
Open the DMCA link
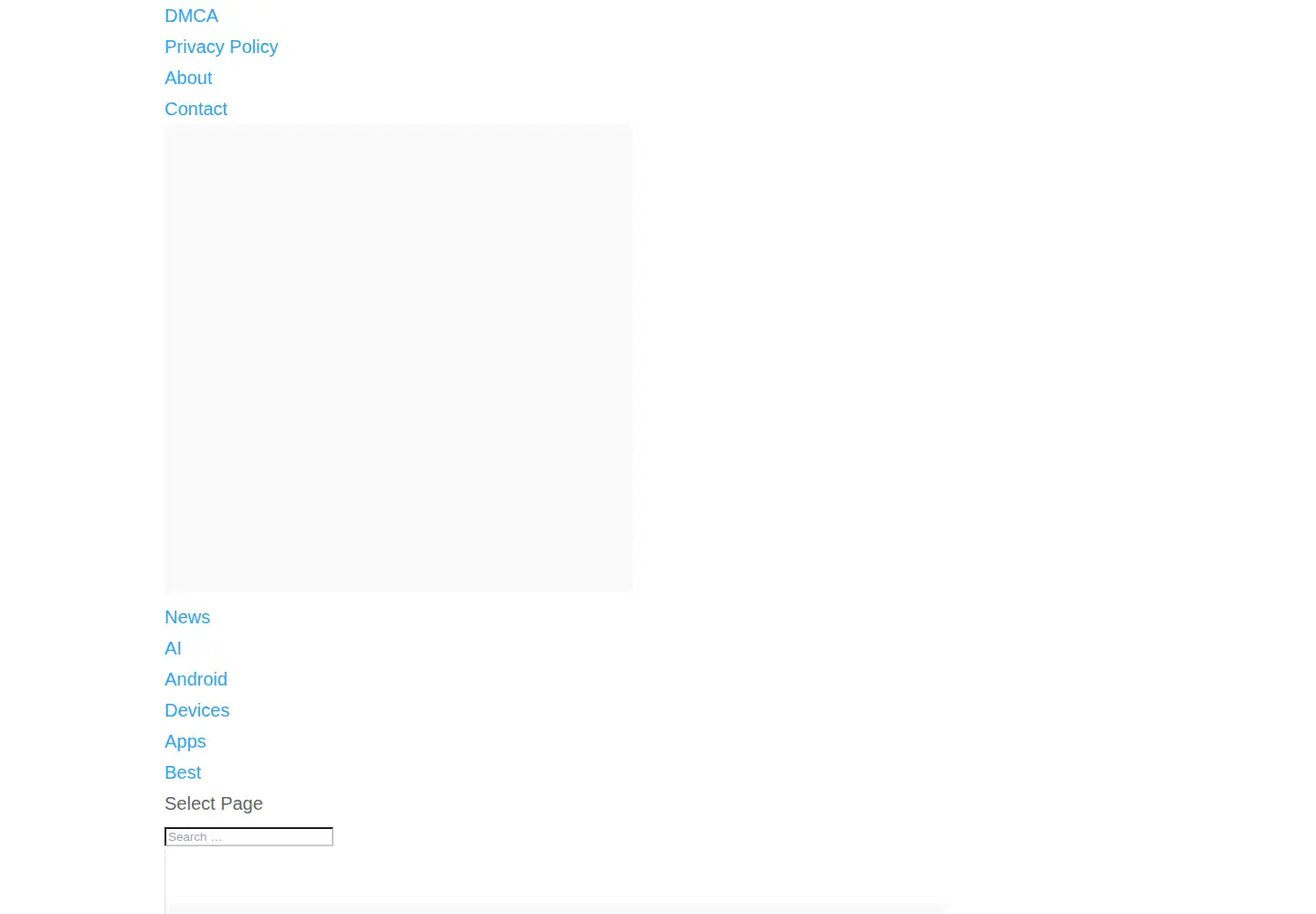[191, 16]
